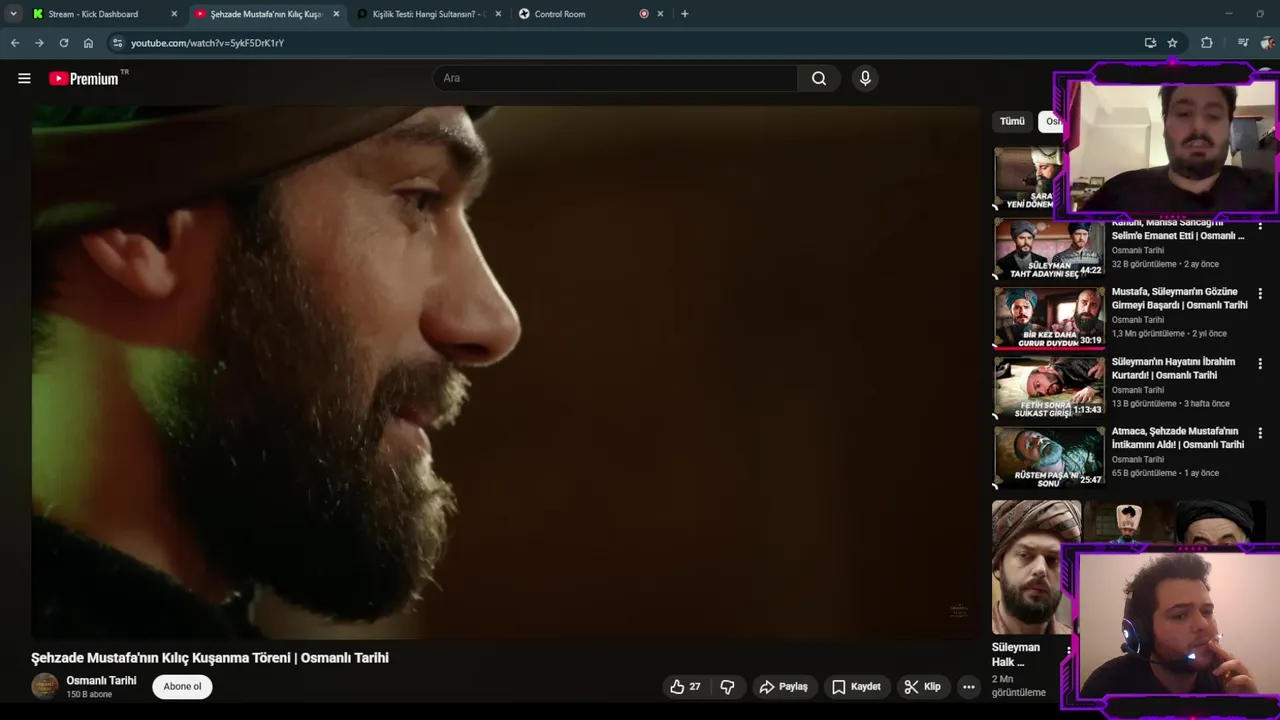View site information icon in address bar
The height and width of the screenshot is (720, 1280).
click(x=117, y=43)
